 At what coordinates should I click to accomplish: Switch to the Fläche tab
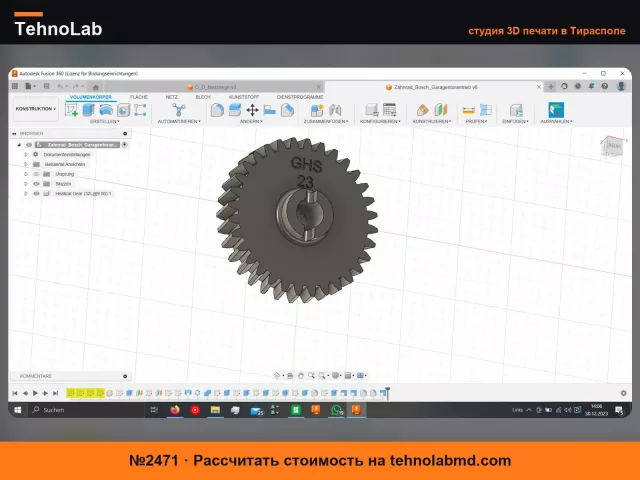click(139, 97)
